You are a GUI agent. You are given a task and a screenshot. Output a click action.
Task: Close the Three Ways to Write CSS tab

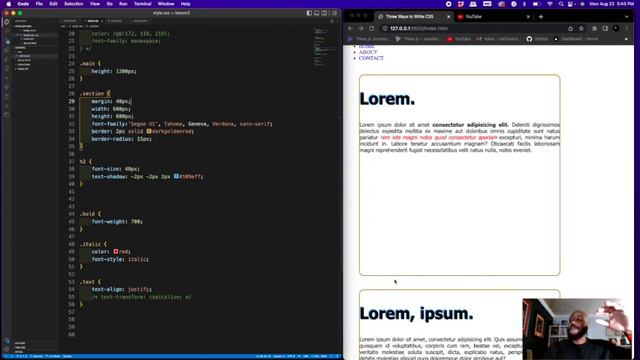[x=448, y=17]
